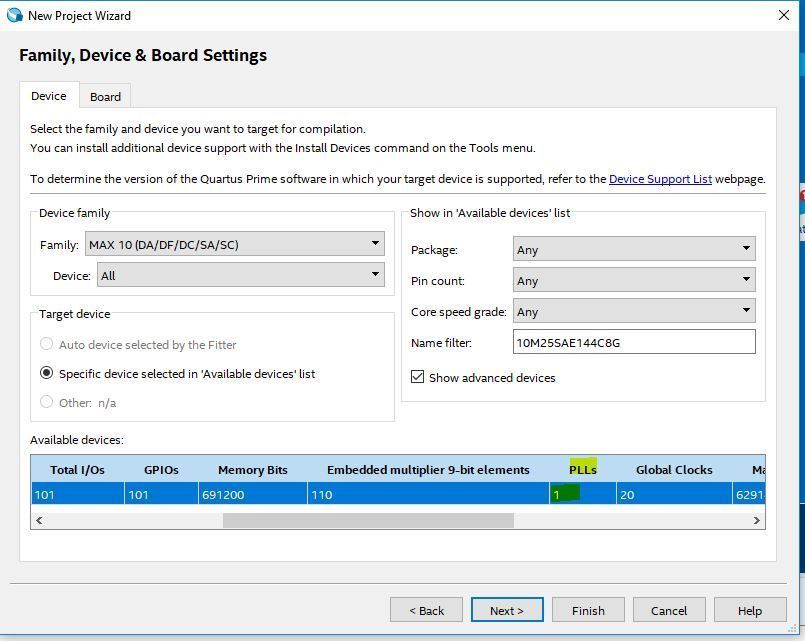Select Specific device in Available devices list
This screenshot has height=641, width=805.
click(47, 373)
